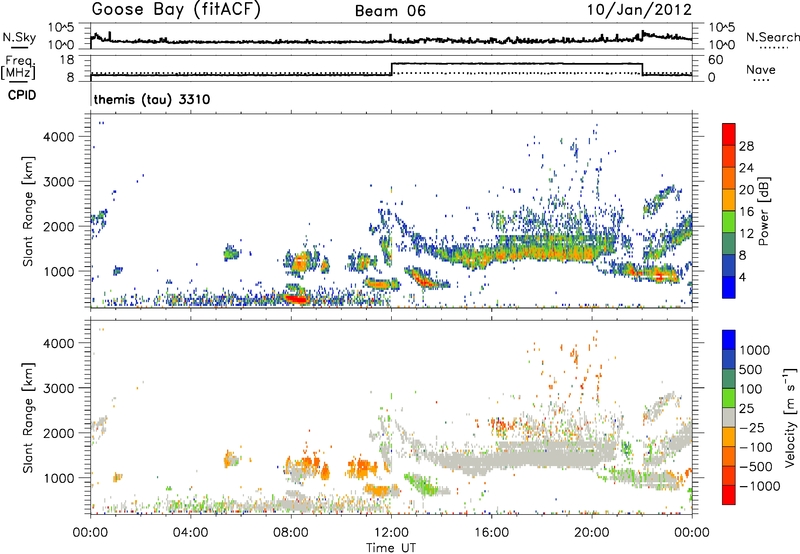Click the Nave legend label
Screen dimensions: 800x554
(x=761, y=69)
